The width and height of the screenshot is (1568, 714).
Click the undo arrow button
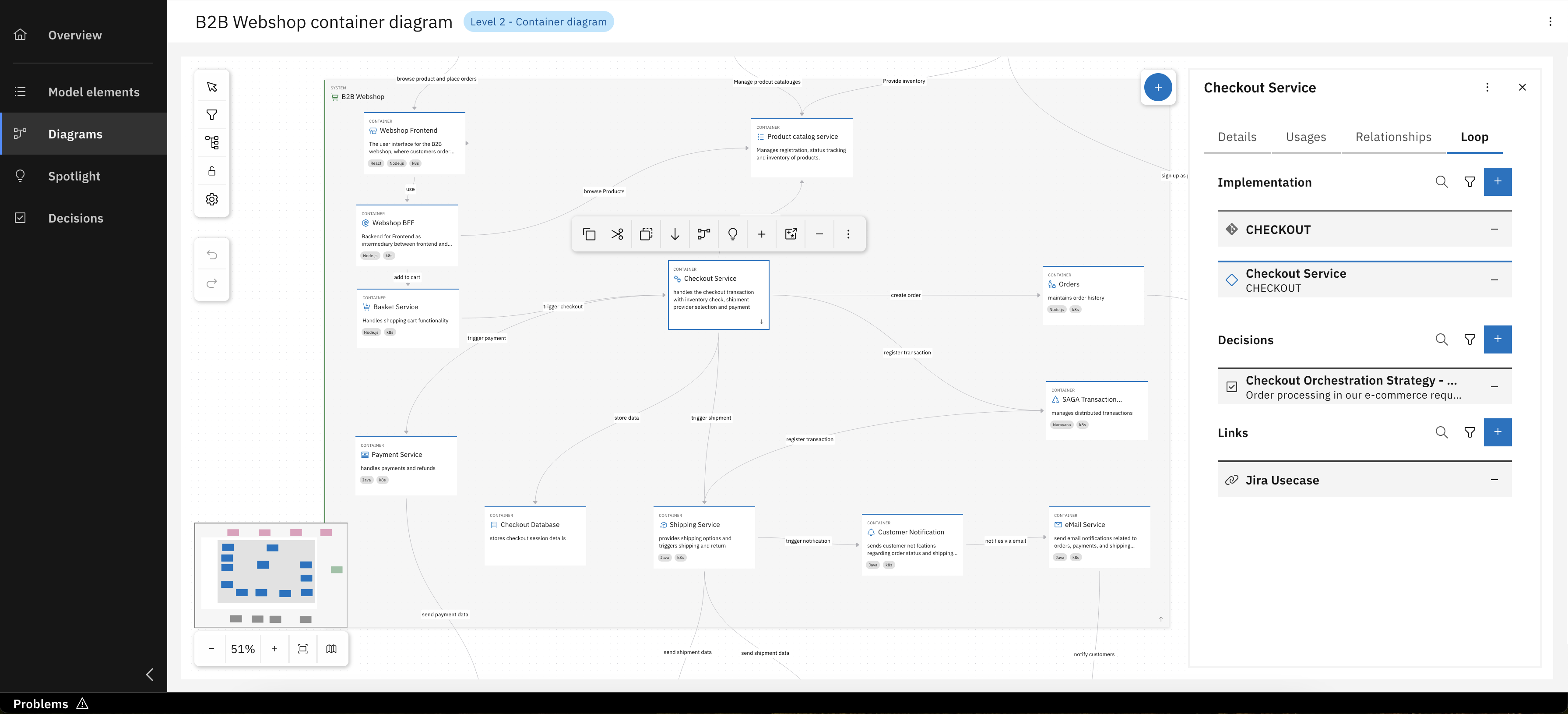[x=212, y=254]
